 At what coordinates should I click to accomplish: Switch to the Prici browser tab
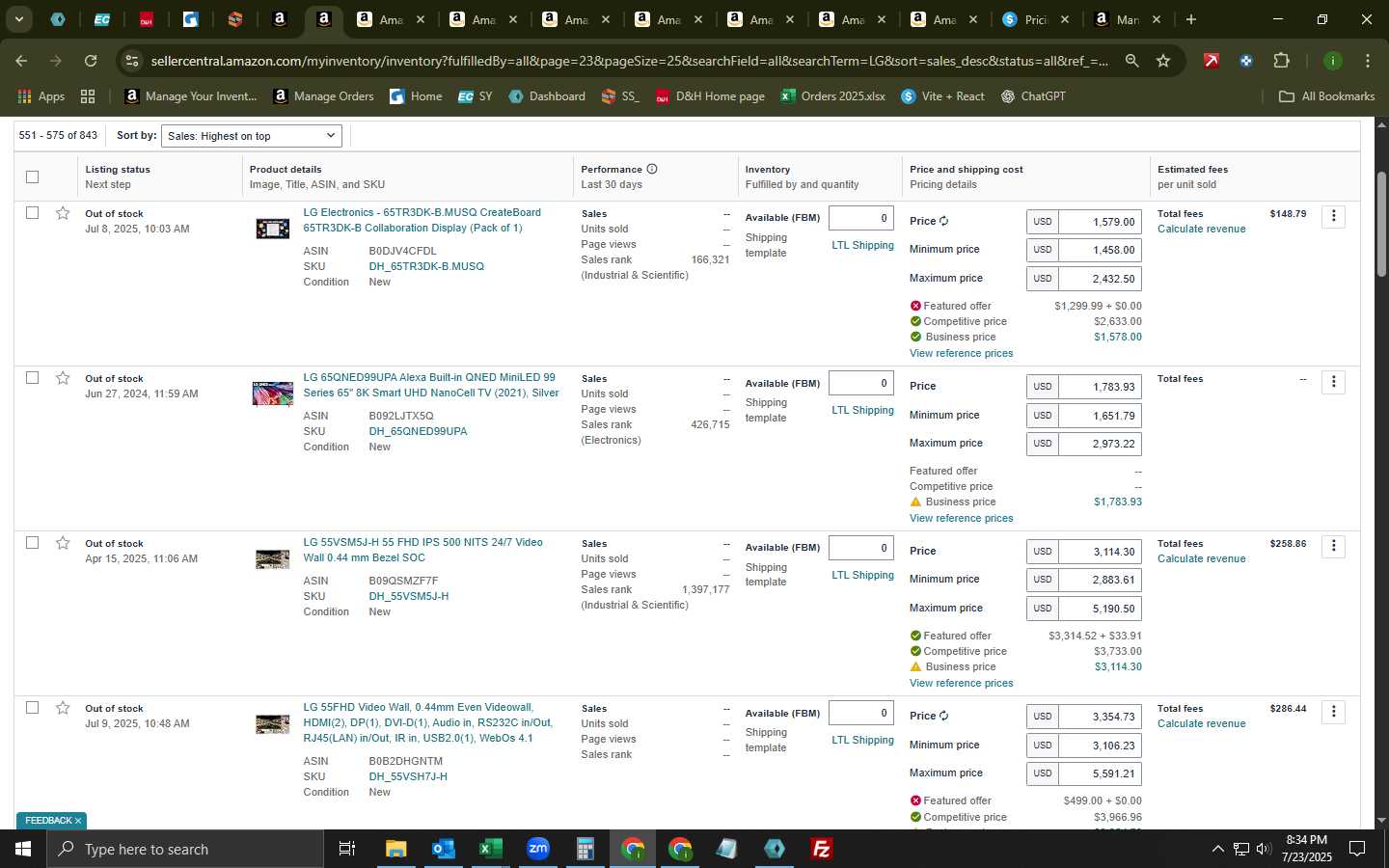[x=1024, y=19]
